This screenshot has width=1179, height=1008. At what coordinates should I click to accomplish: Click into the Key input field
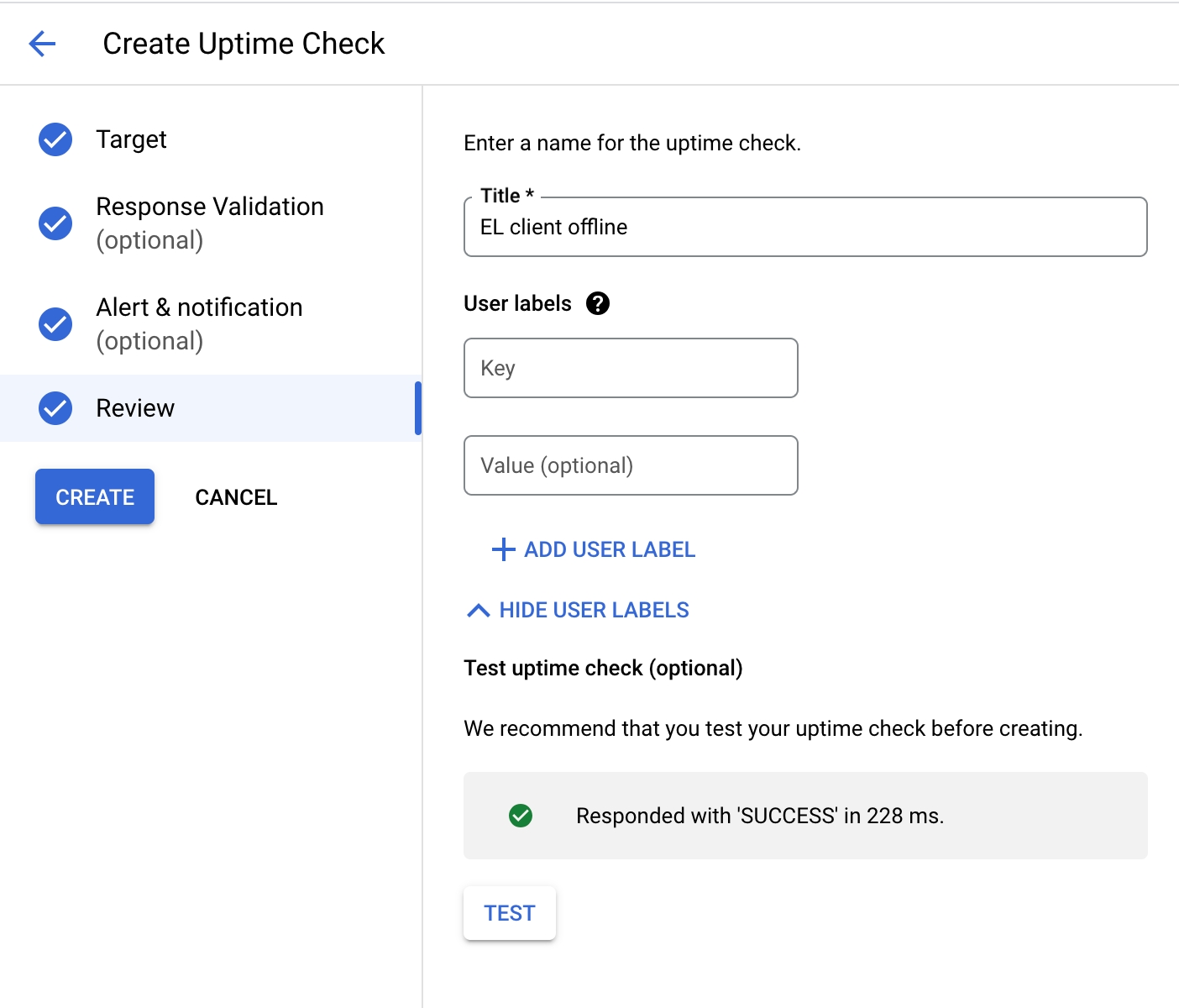(630, 369)
